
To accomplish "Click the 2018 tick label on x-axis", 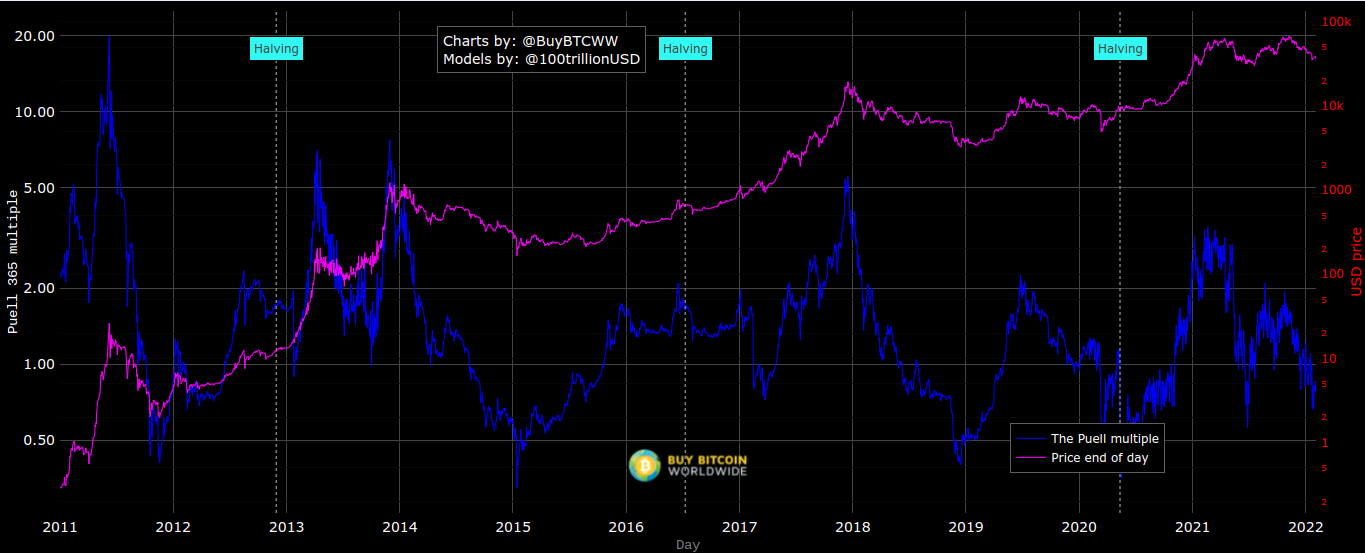I will click(852, 527).
